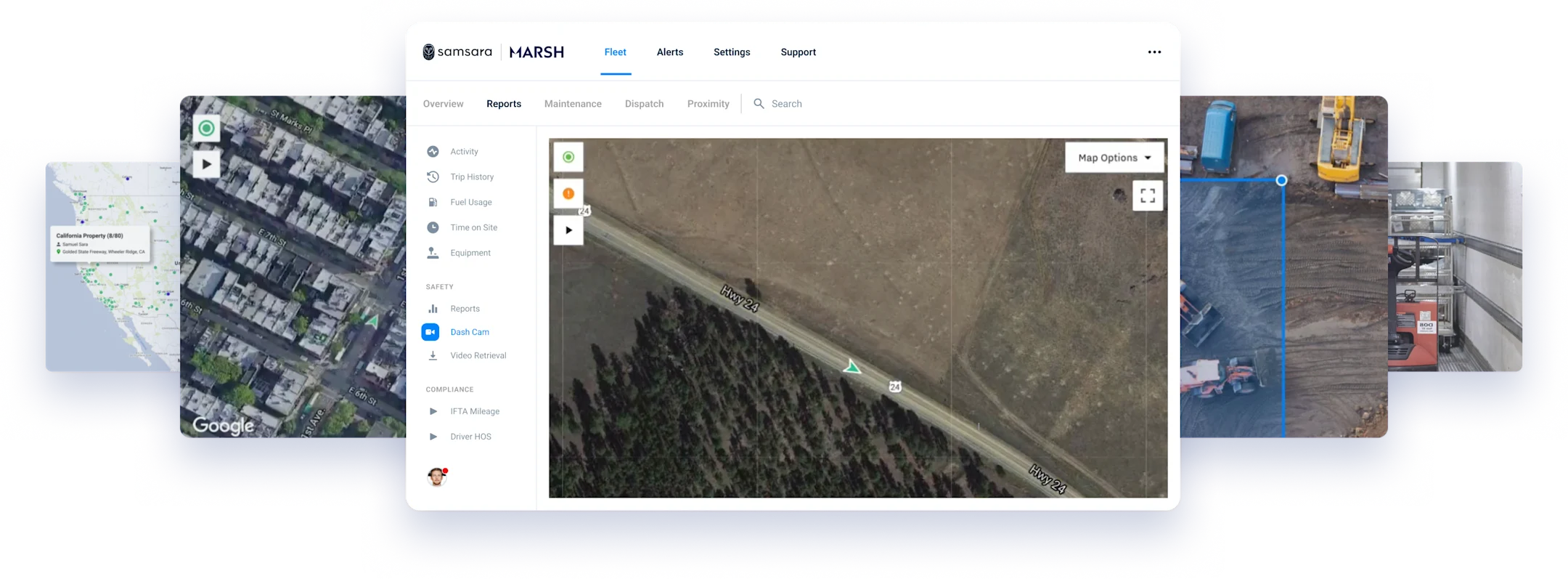Open the Driver HOS report
Image resolution: width=1568 pixels, height=579 pixels.
[470, 437]
